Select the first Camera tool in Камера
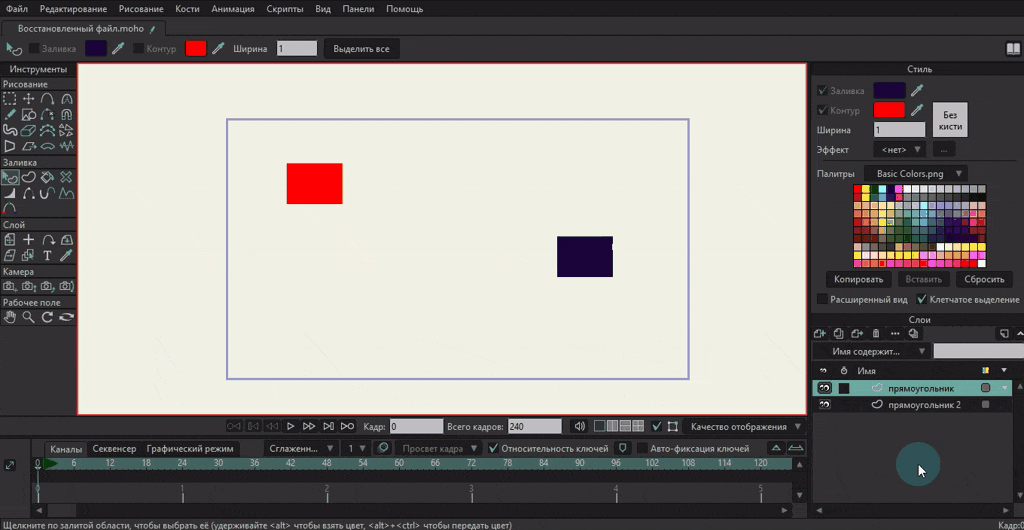Screen dimensions: 1024x530 [x=9, y=286]
